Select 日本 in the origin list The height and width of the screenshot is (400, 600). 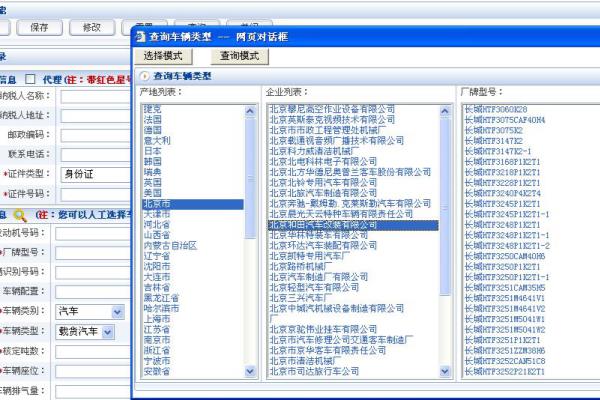point(153,151)
